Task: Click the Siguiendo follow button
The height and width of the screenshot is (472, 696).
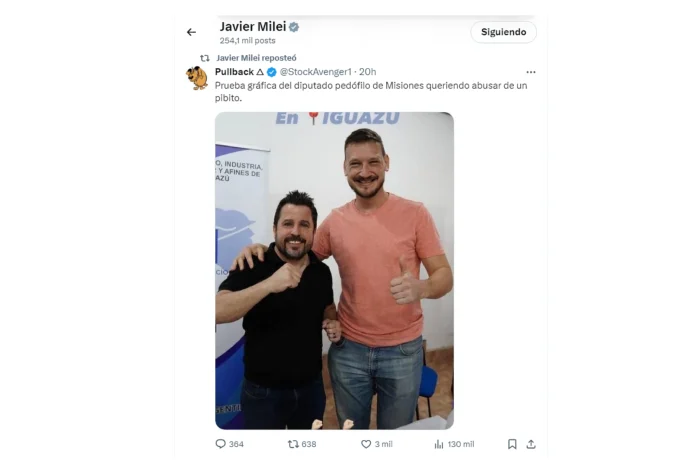Action: pyautogui.click(x=503, y=32)
